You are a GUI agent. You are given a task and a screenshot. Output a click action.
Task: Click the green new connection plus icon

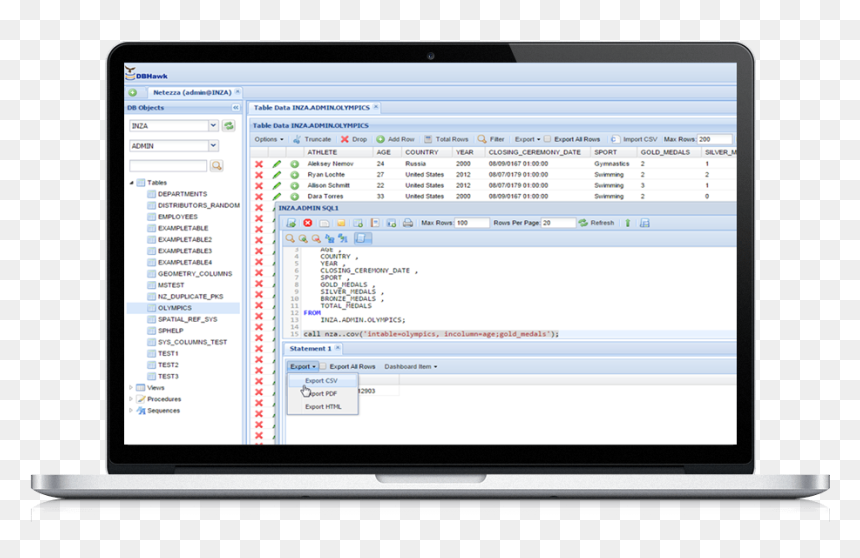pos(133,92)
